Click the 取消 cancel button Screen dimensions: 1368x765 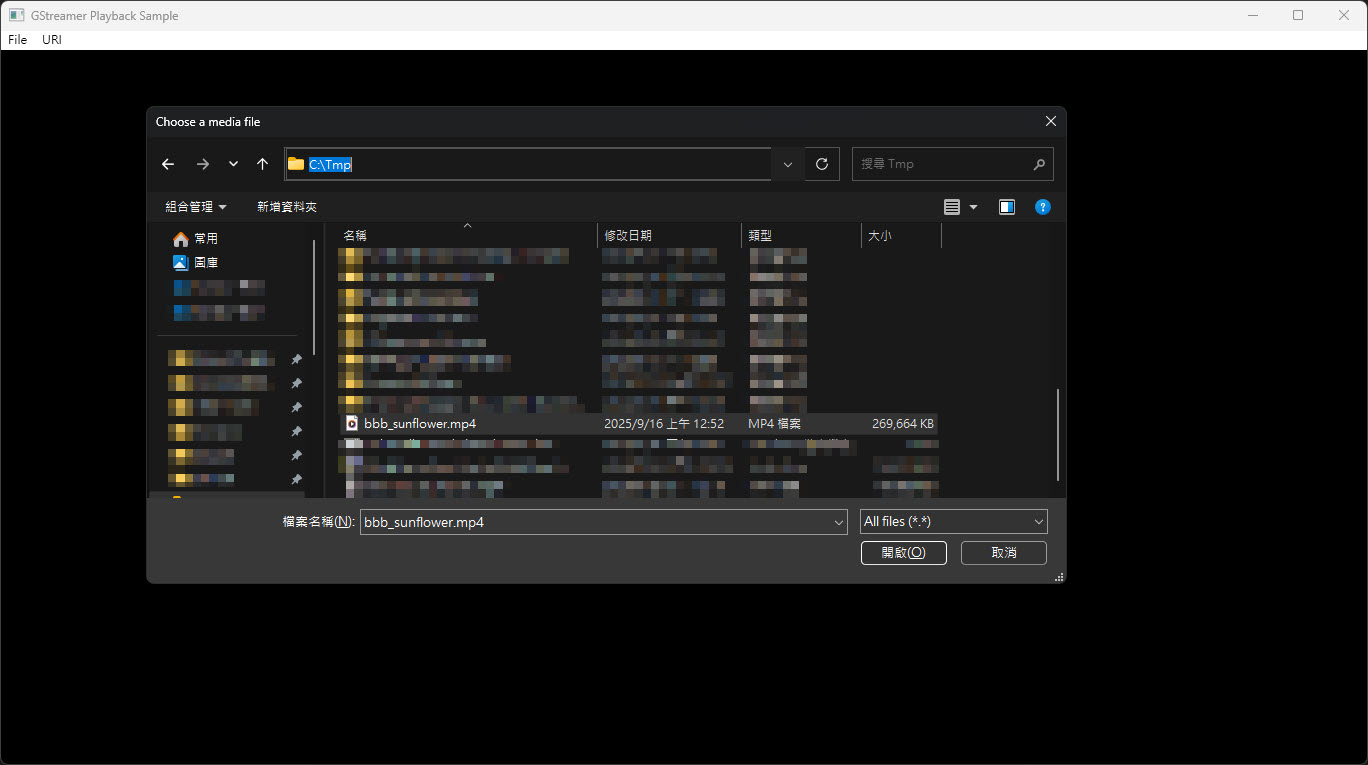[x=1003, y=553]
